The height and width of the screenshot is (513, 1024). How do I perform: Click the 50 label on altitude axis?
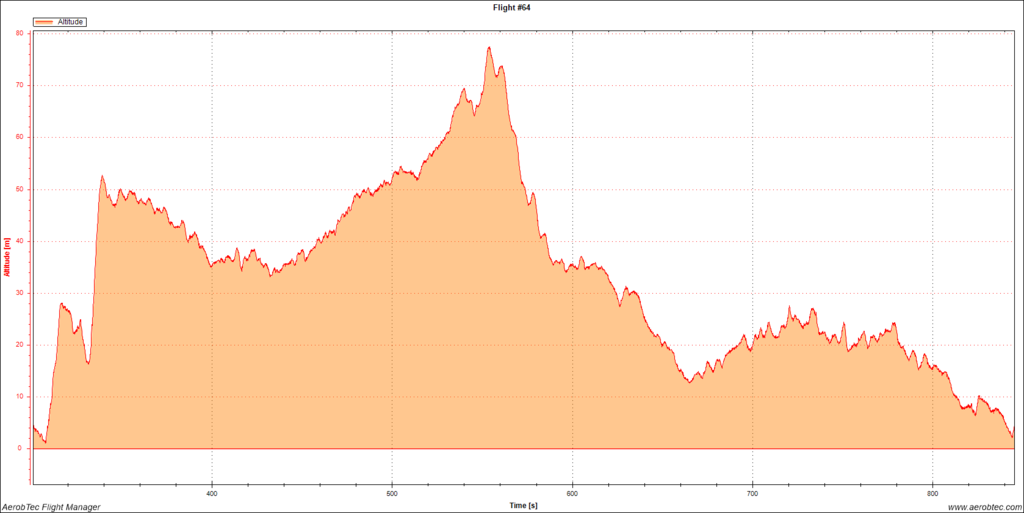click(x=20, y=189)
